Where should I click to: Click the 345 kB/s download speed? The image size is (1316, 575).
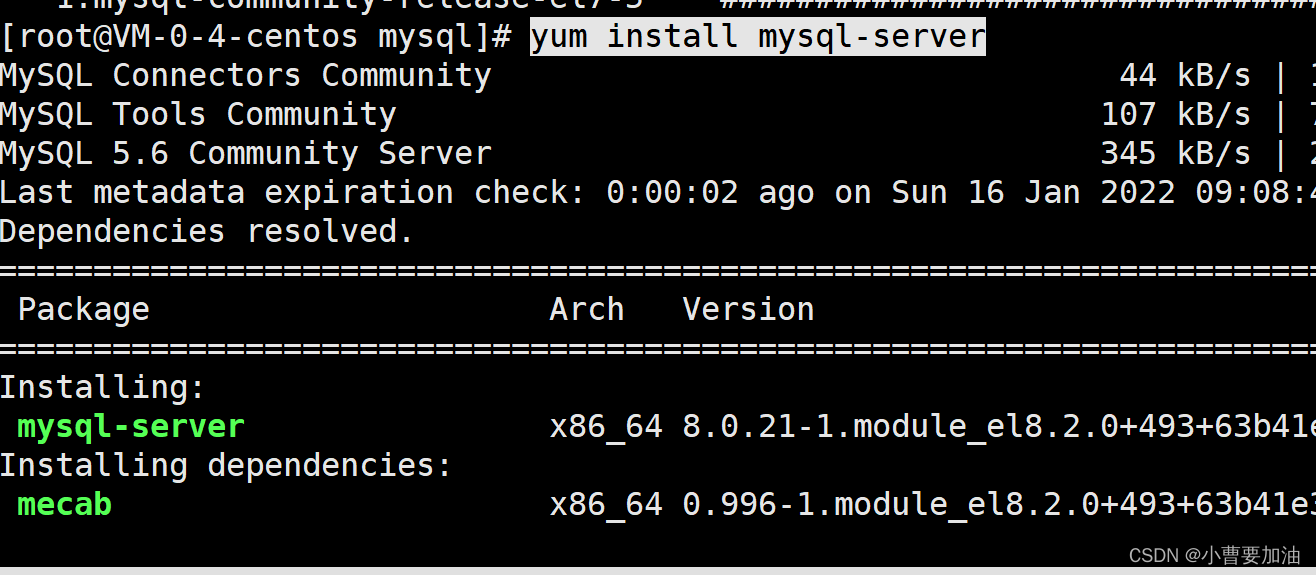tap(1176, 153)
